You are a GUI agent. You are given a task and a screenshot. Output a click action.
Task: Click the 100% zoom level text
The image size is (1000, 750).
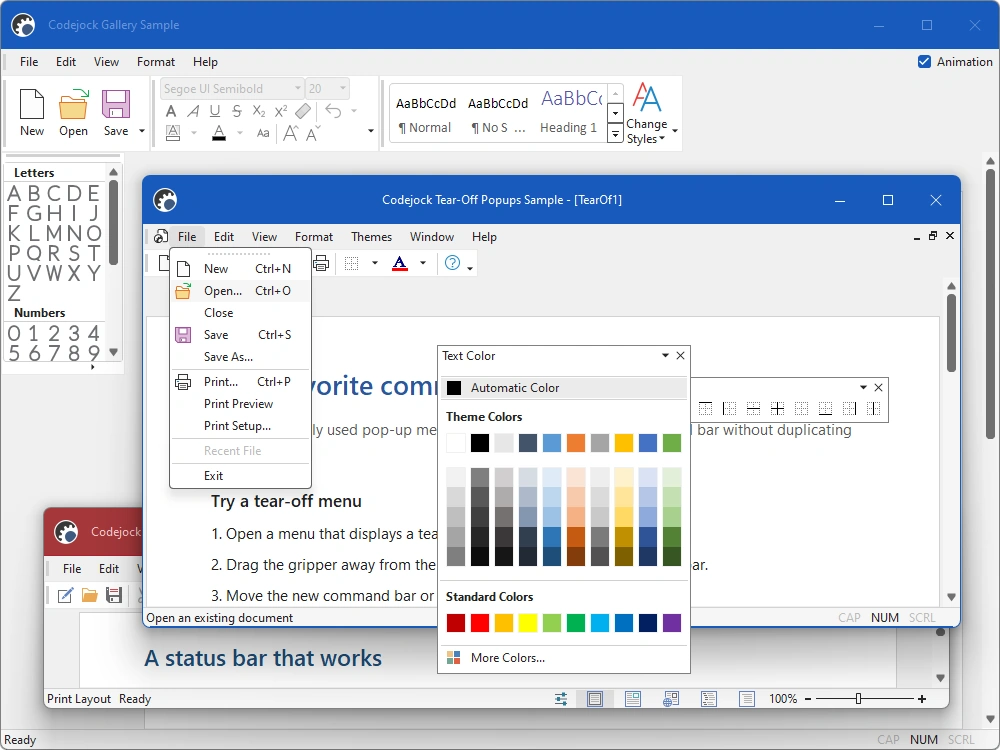pyautogui.click(x=783, y=699)
